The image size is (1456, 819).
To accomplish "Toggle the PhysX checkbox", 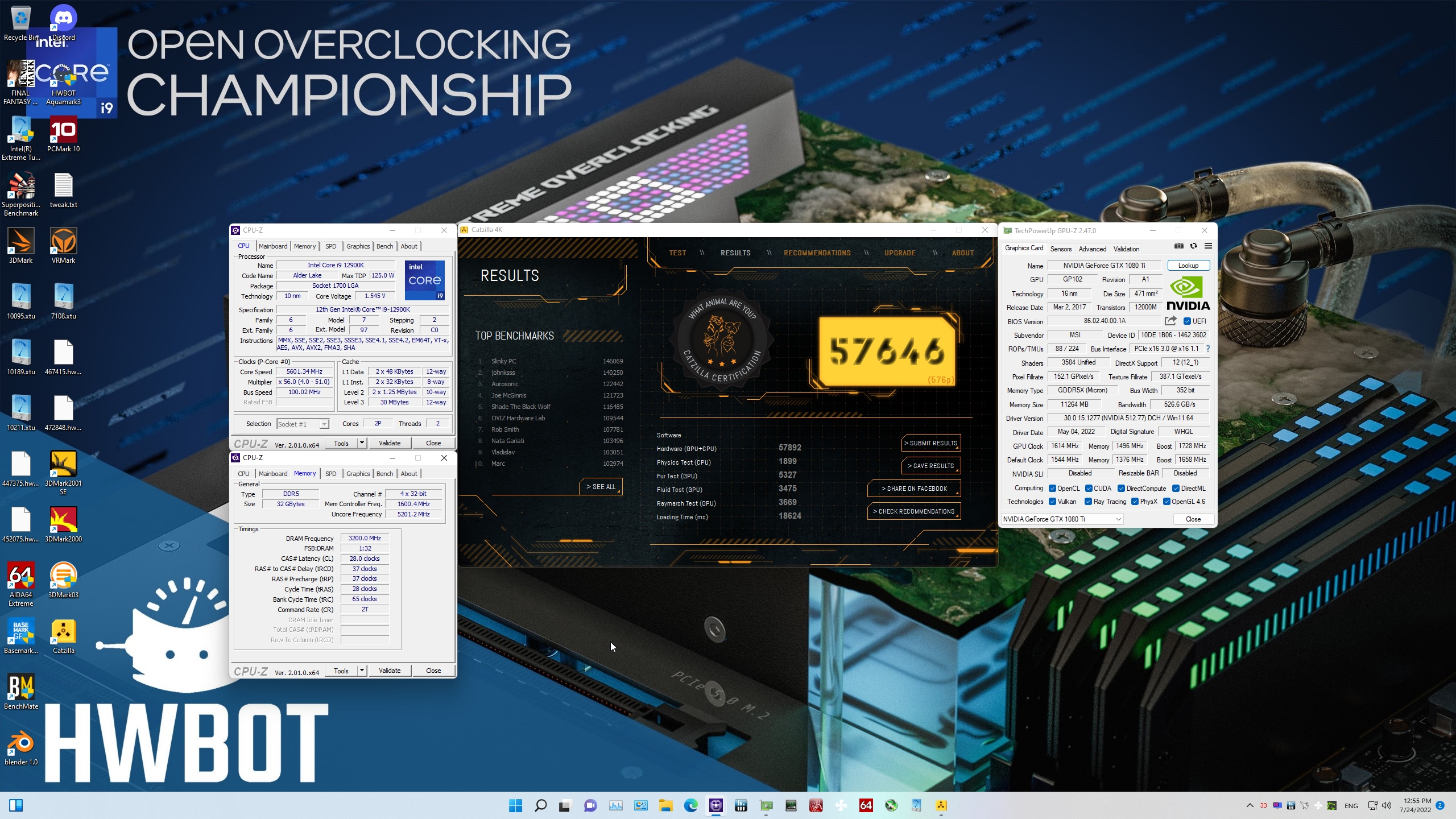I will (x=1135, y=501).
